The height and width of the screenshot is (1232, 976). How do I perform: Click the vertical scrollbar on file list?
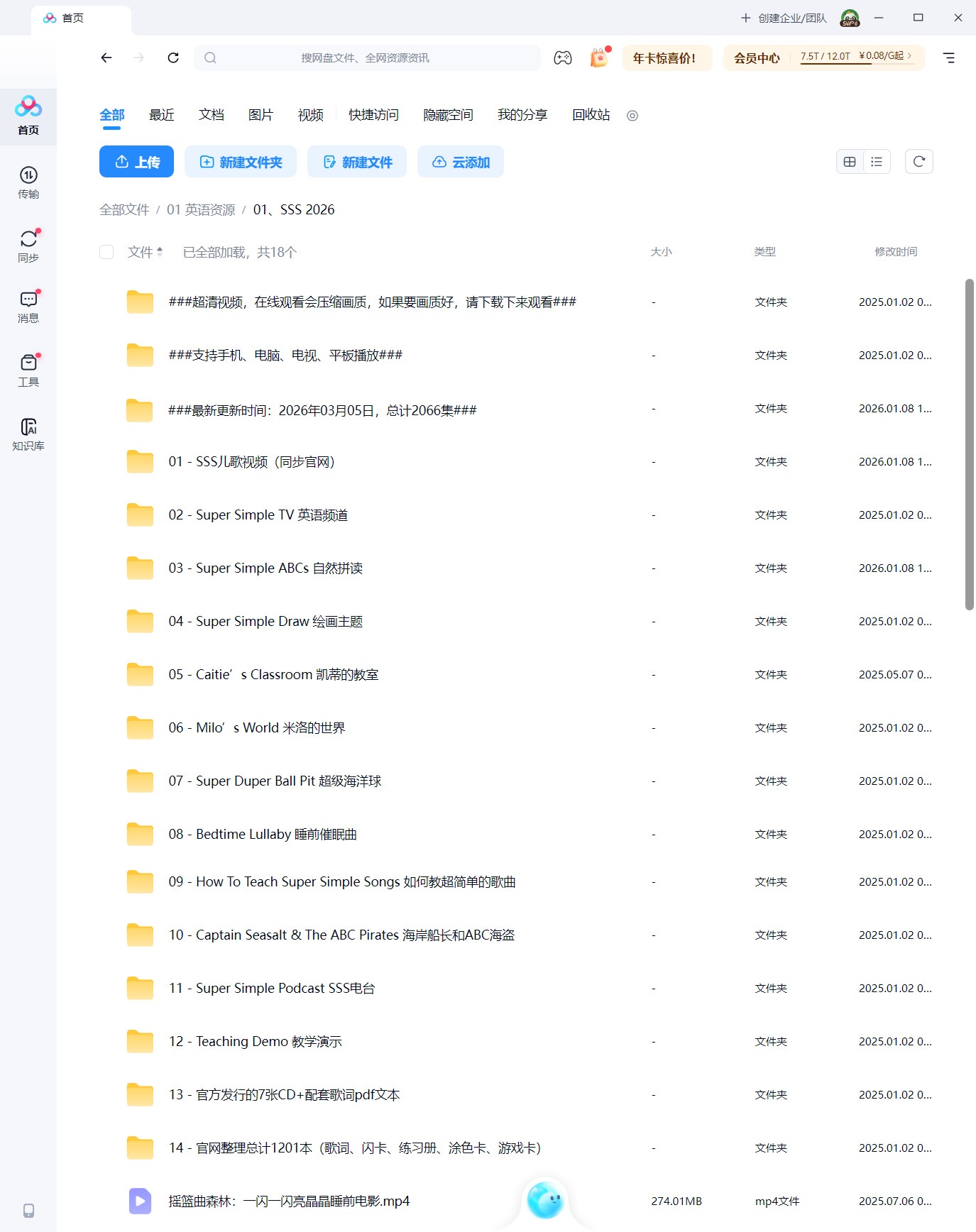click(969, 444)
